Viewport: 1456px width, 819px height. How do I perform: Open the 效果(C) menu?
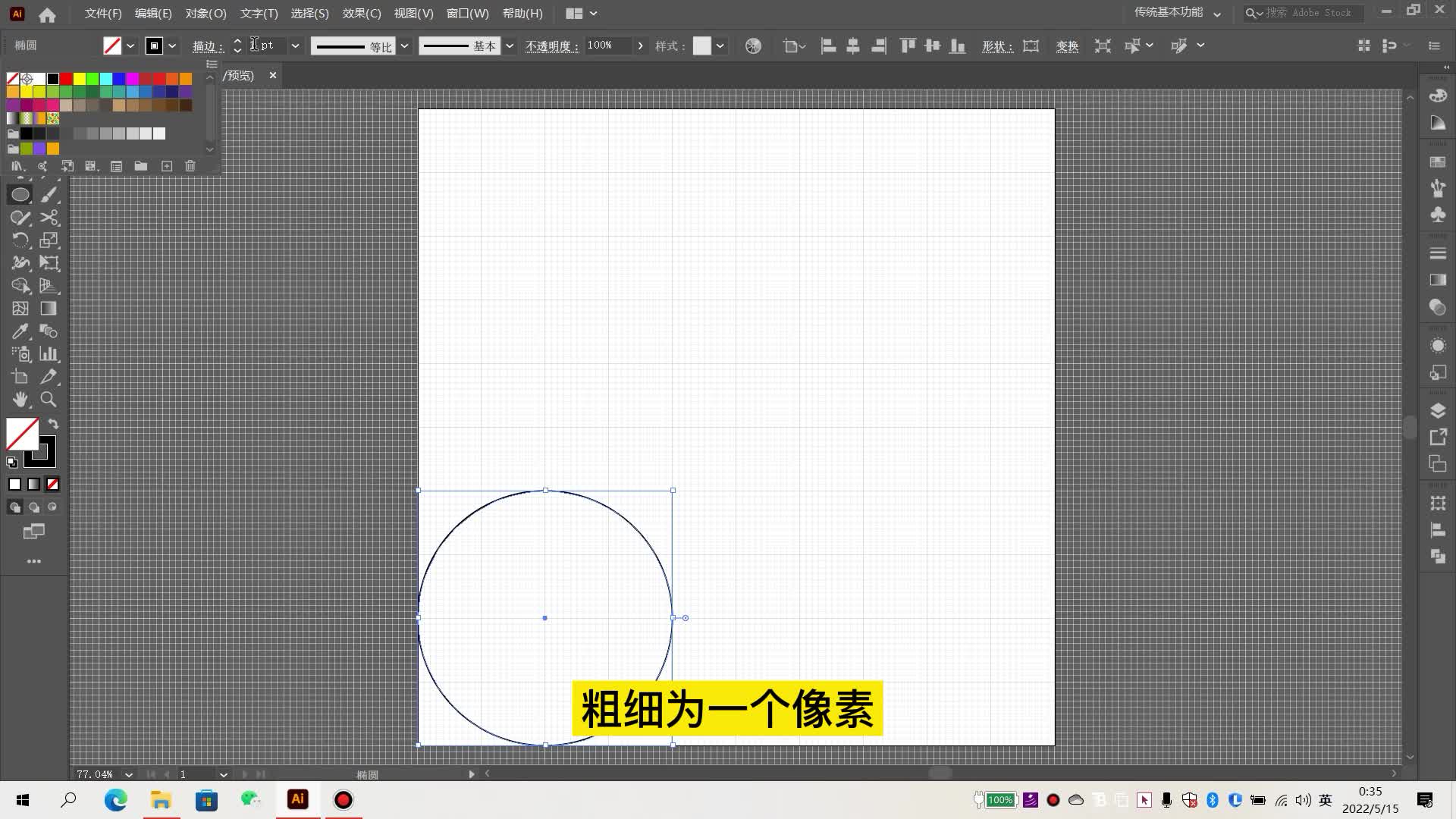361,14
